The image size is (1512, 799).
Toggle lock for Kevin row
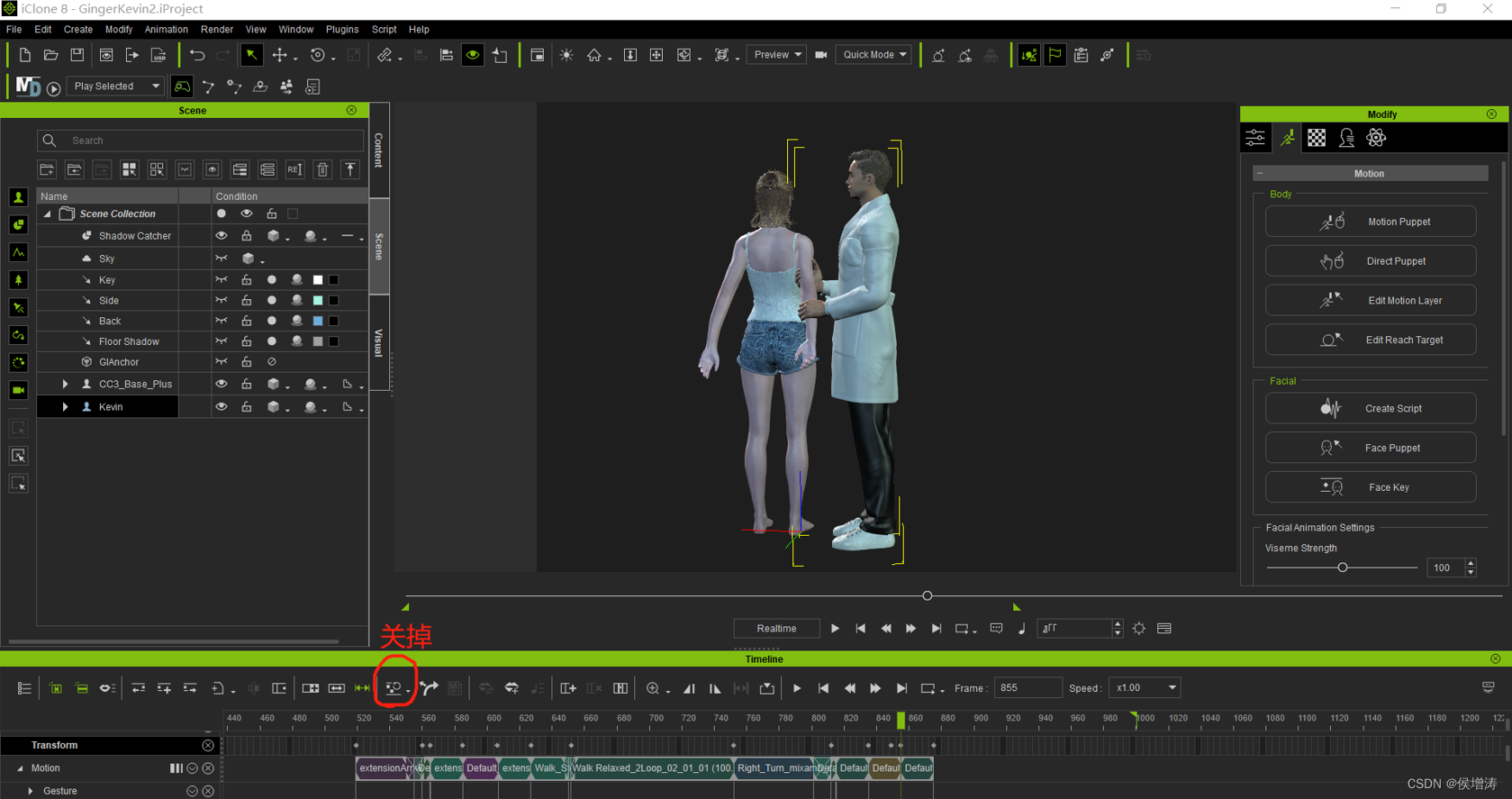246,407
